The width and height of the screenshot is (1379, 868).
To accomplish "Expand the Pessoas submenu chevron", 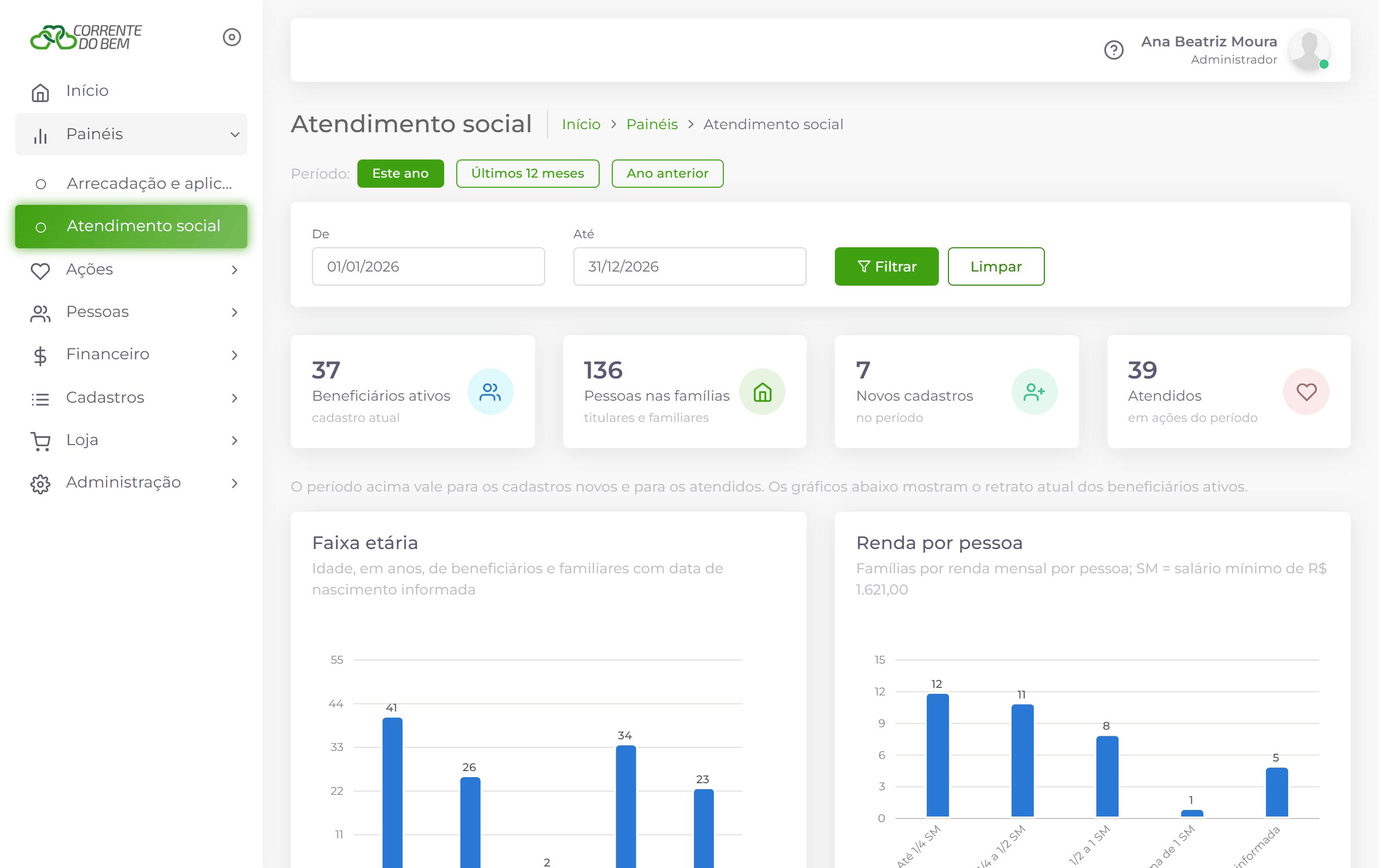I will [x=234, y=312].
